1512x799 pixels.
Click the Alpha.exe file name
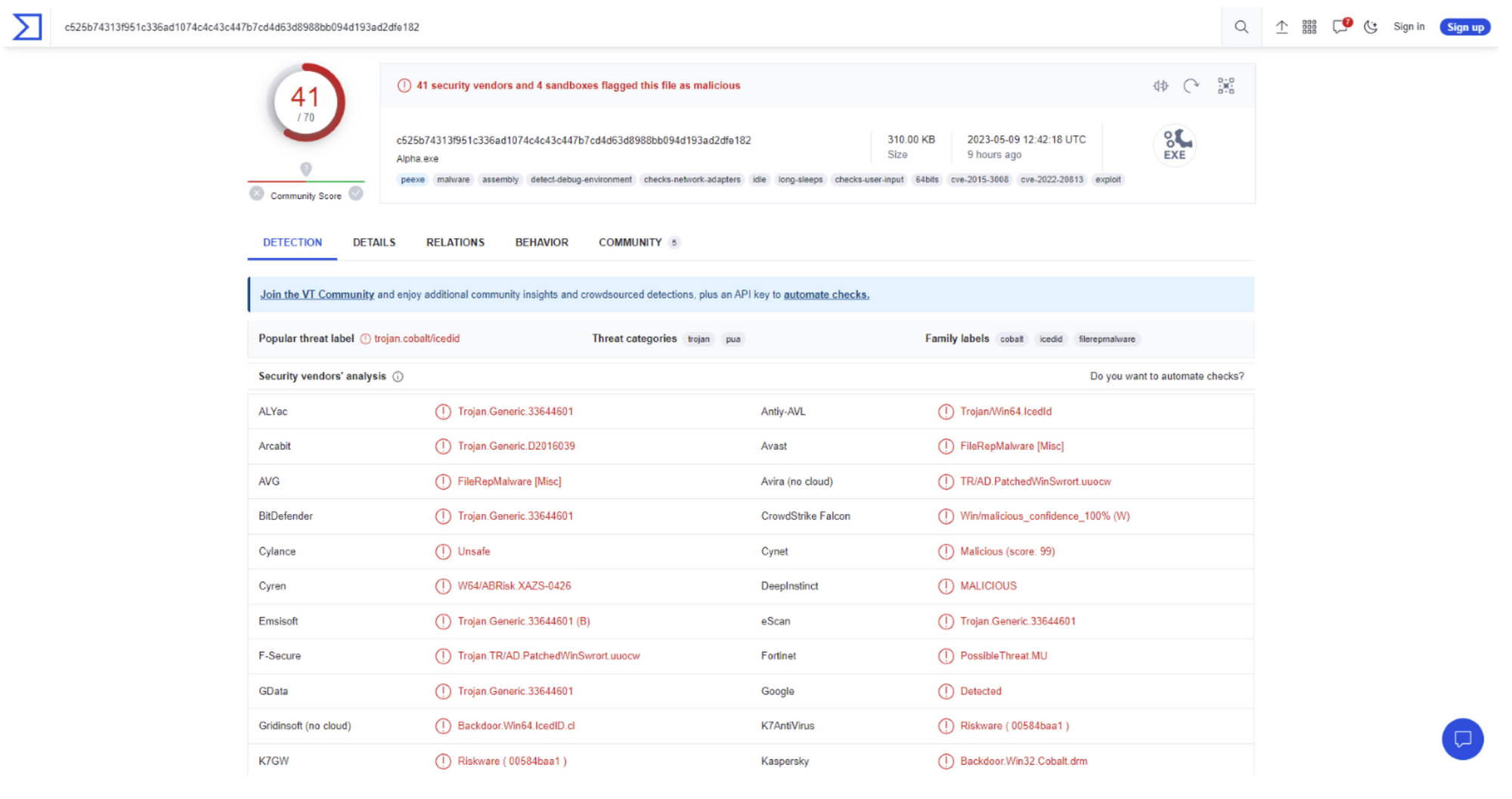[x=417, y=159]
